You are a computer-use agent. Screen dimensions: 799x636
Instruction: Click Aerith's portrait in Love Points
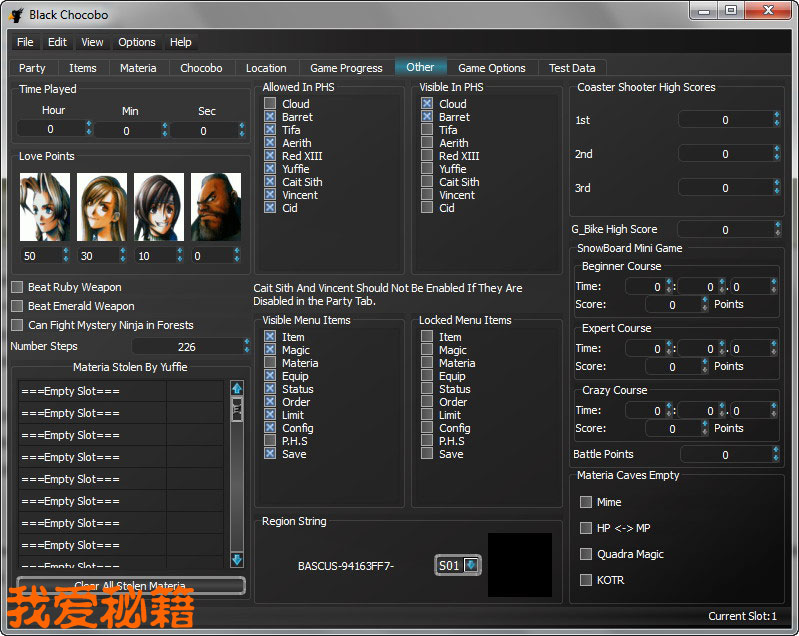coord(45,208)
